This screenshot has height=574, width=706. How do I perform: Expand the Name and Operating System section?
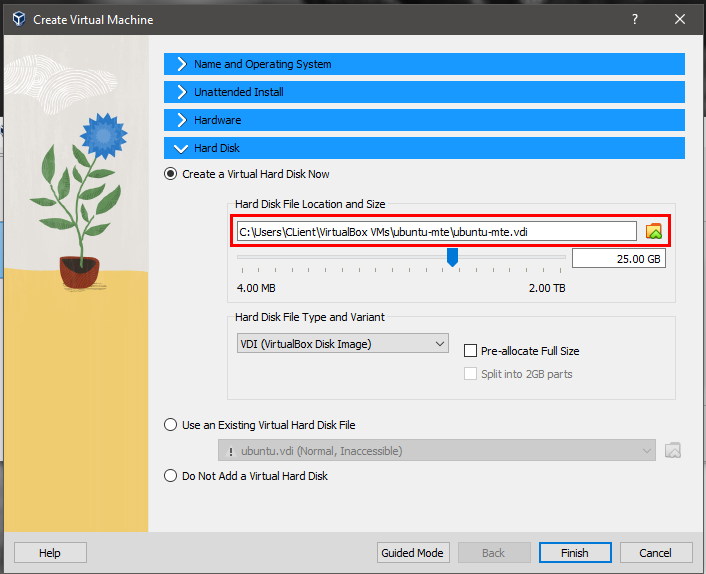pos(424,64)
